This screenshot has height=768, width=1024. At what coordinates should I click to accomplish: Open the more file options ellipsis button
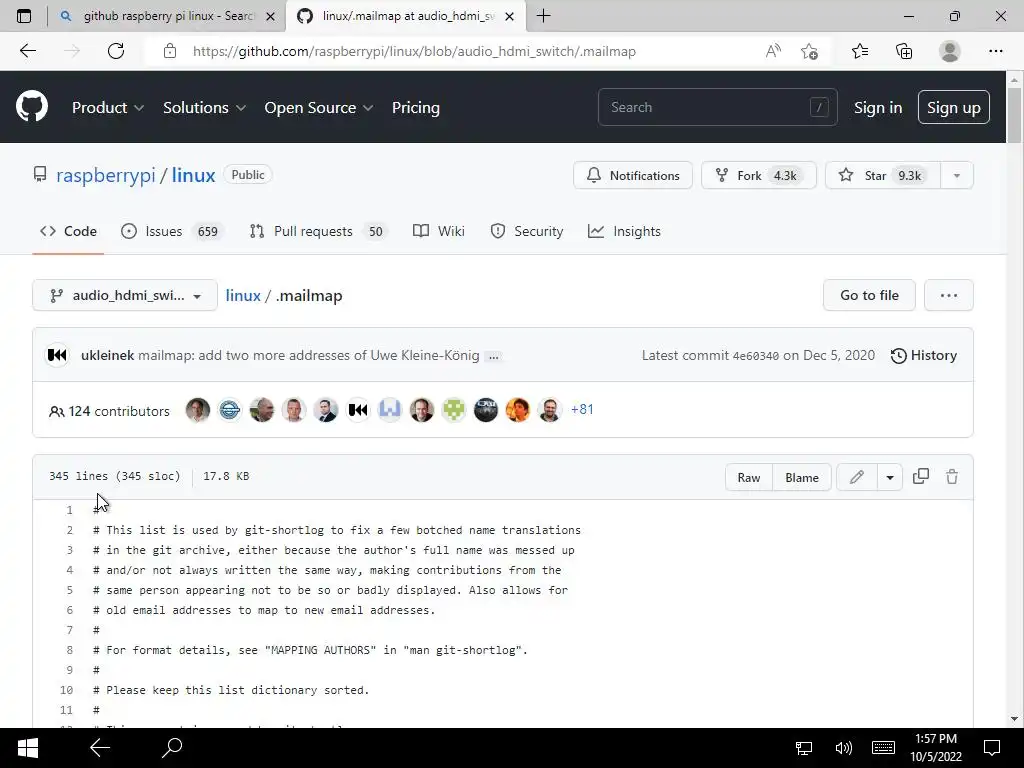pos(949,295)
